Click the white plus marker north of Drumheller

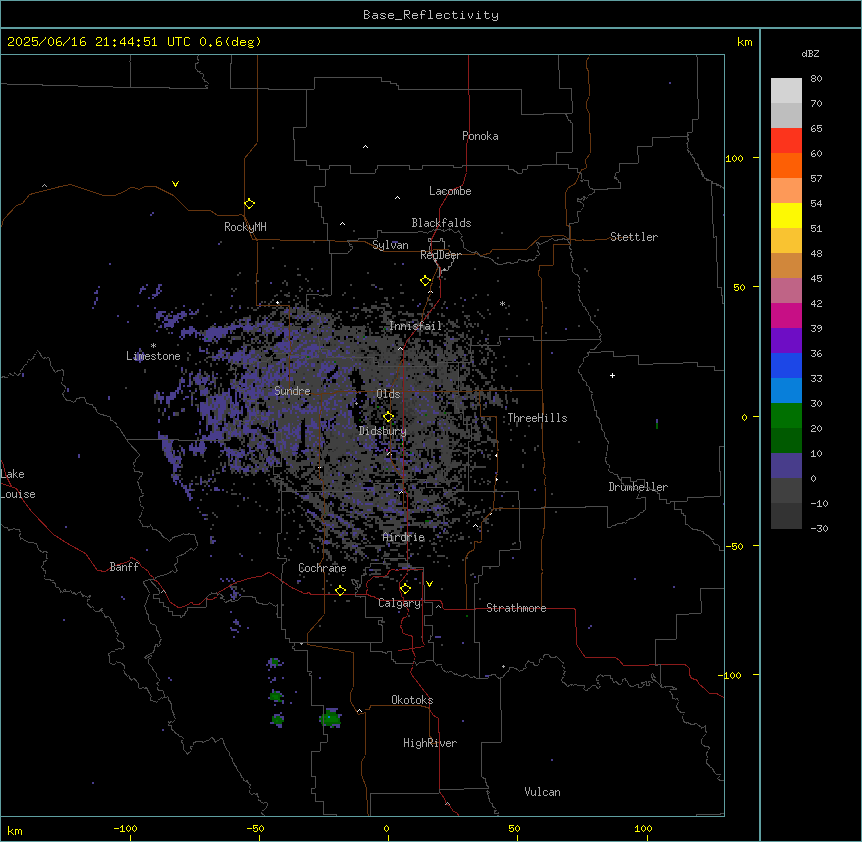pos(612,375)
